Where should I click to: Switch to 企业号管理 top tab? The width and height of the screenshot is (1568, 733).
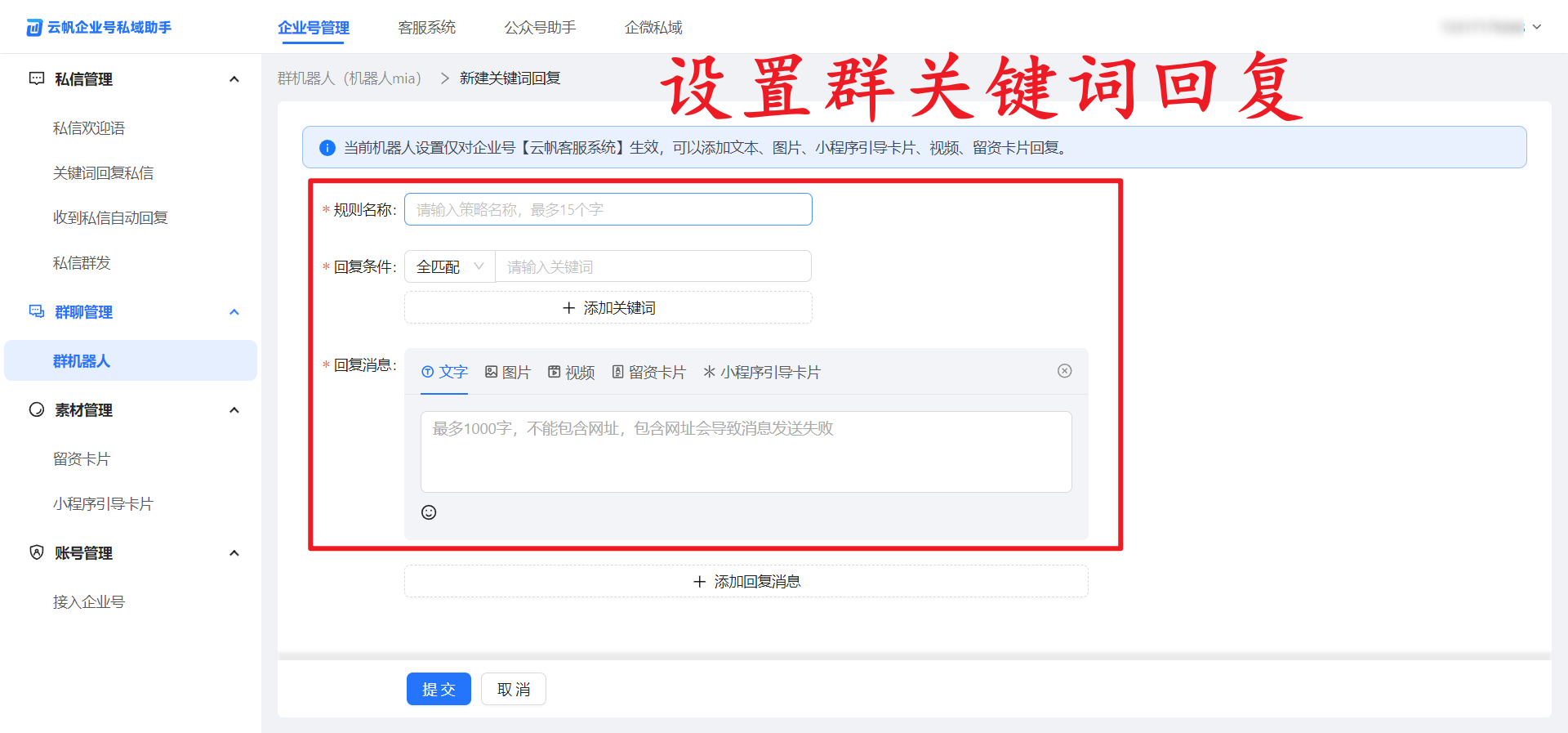[x=314, y=28]
